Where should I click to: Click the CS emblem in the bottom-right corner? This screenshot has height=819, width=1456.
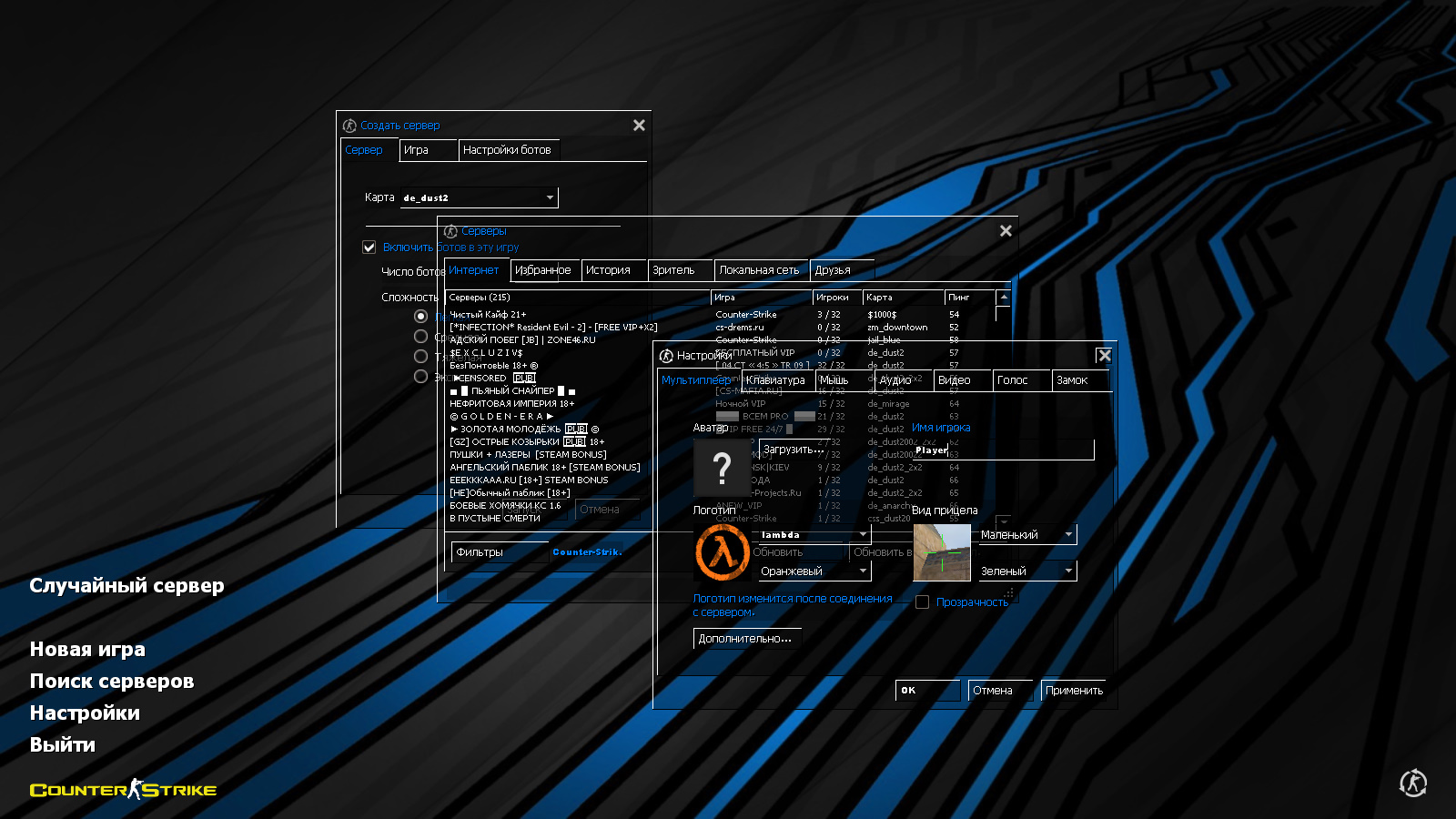click(1412, 783)
